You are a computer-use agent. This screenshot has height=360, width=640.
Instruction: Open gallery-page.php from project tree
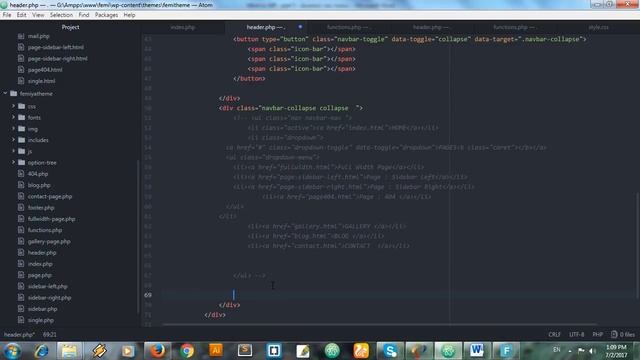49,241
